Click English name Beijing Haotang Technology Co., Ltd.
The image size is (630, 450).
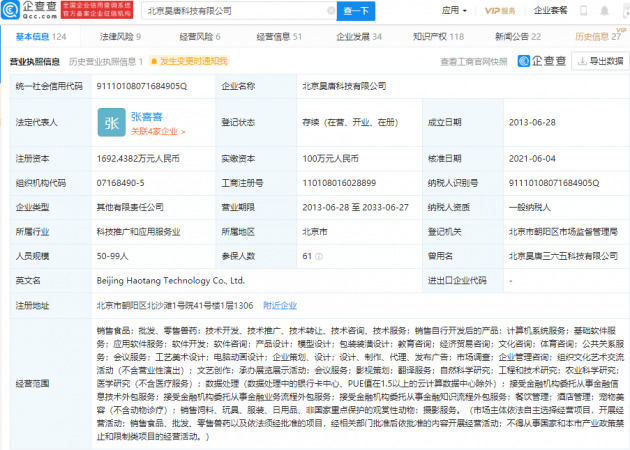pos(170,280)
